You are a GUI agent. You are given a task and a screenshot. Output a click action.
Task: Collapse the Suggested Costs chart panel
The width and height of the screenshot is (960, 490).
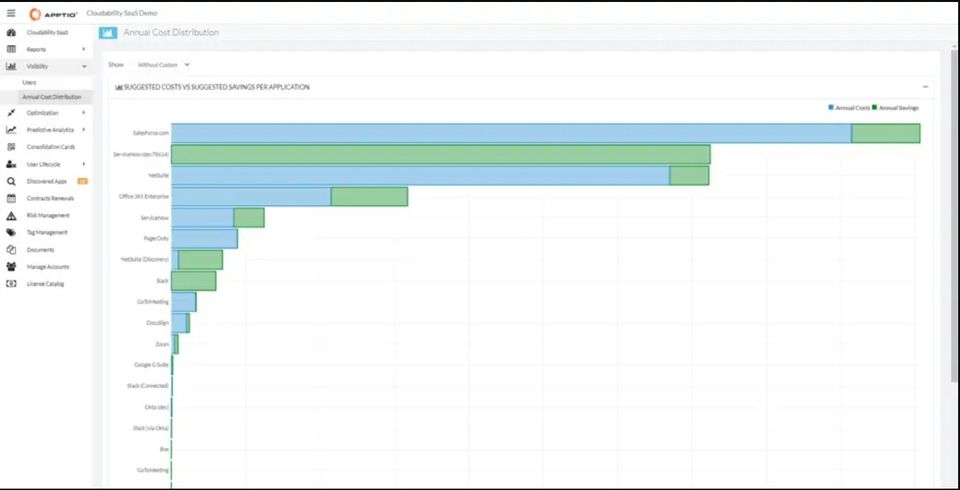coord(925,87)
